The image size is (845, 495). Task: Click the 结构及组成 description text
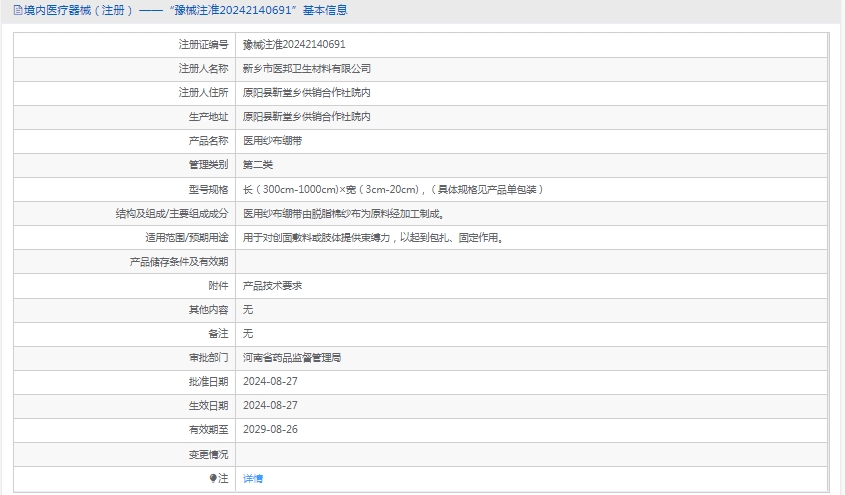click(343, 213)
